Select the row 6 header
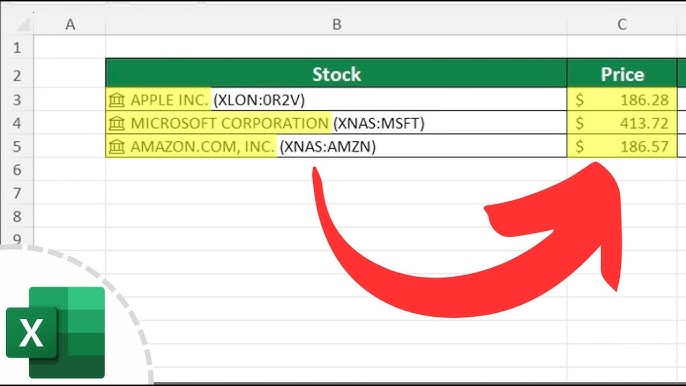Viewport: 686px width, 386px height. 17,169
